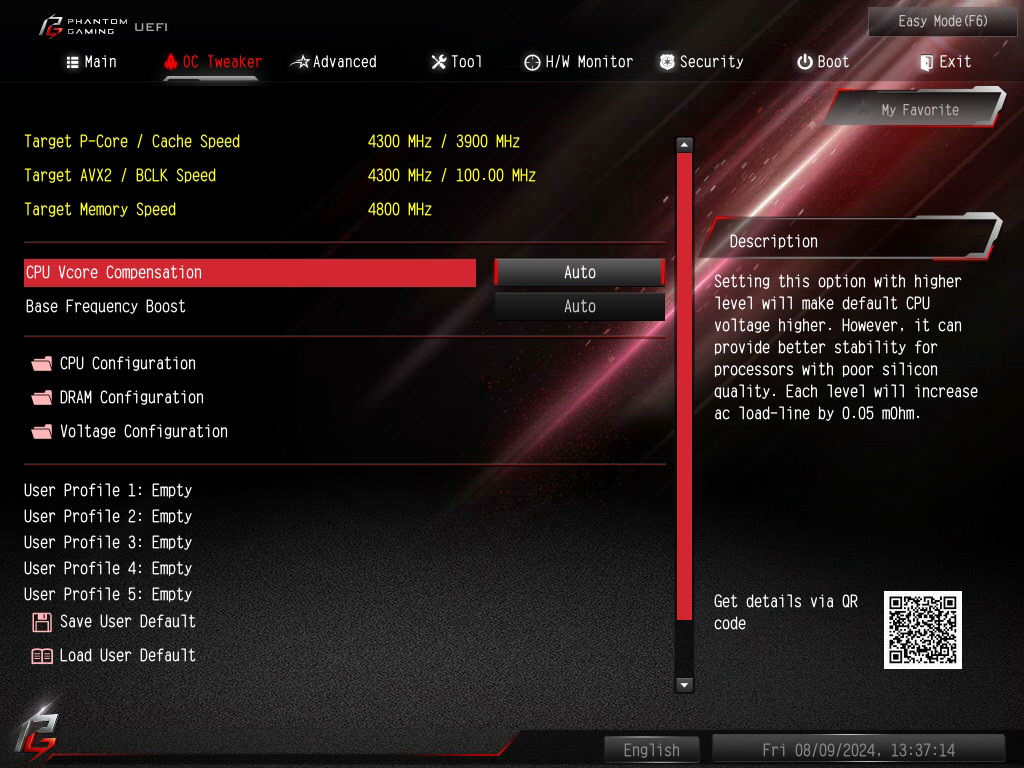The image size is (1024, 768).
Task: Click the Easy Mode(F6) button
Action: 942,22
